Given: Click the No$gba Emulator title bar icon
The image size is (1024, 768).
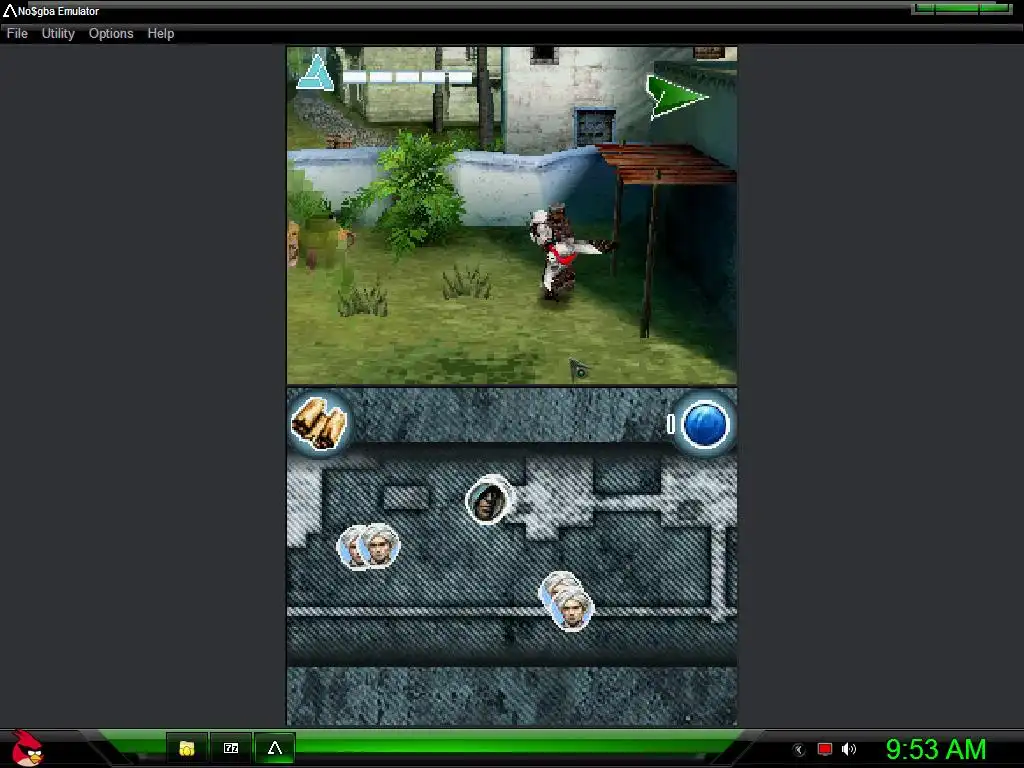Looking at the screenshot, I should (x=9, y=10).
